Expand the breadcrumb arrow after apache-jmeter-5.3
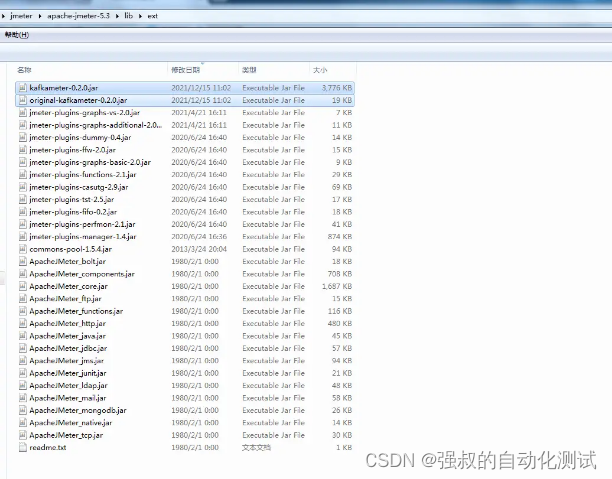Viewport: 612px width, 479px height. coord(117,16)
